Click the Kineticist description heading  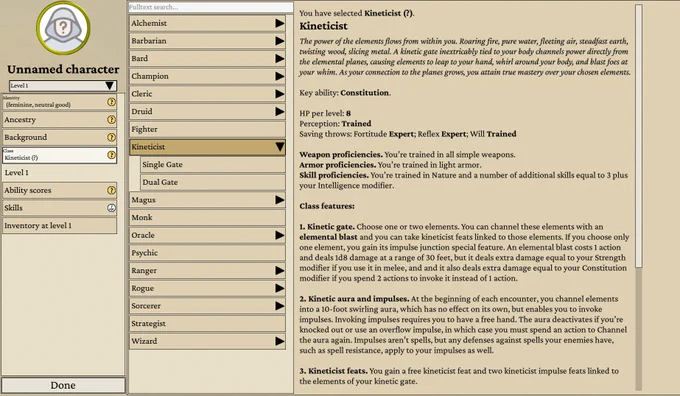tap(324, 26)
